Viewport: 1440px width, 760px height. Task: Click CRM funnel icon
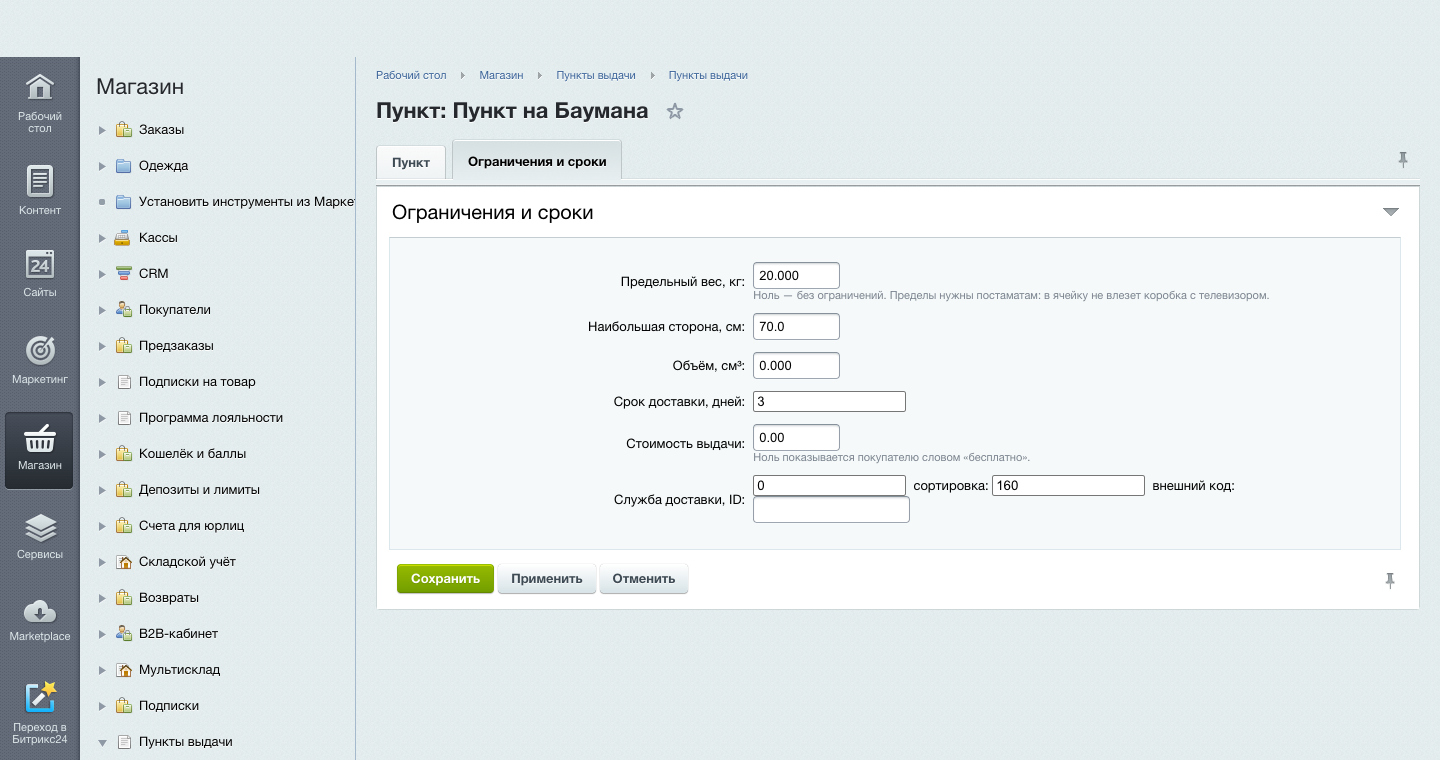[x=123, y=274]
